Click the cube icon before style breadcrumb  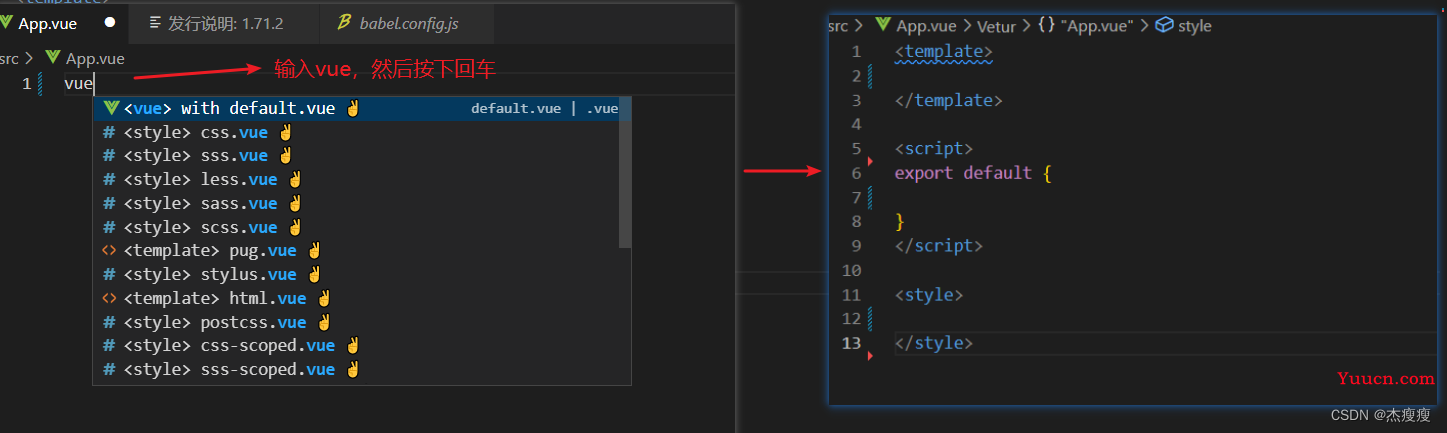click(x=1164, y=27)
